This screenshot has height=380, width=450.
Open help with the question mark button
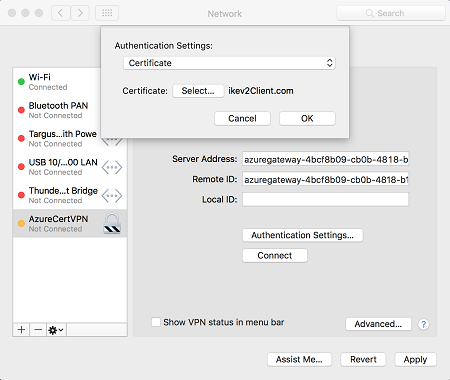pos(423,324)
